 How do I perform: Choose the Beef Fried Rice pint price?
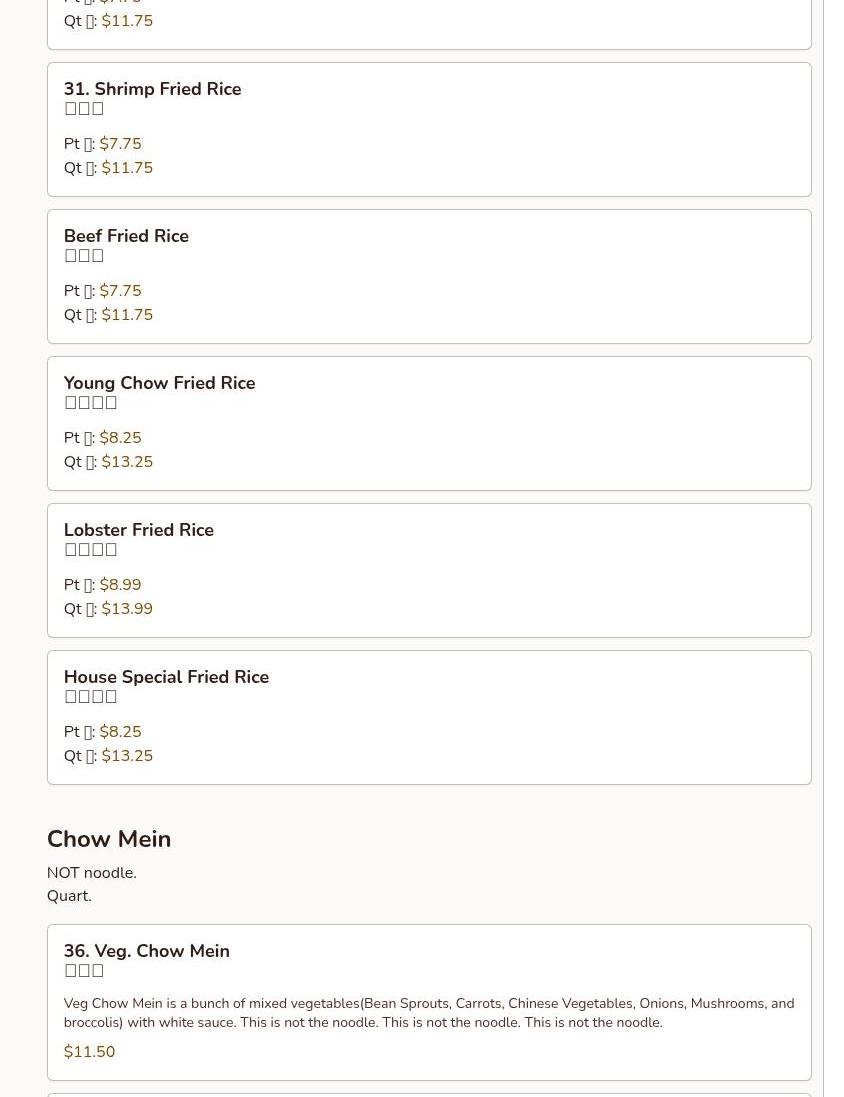click(120, 291)
